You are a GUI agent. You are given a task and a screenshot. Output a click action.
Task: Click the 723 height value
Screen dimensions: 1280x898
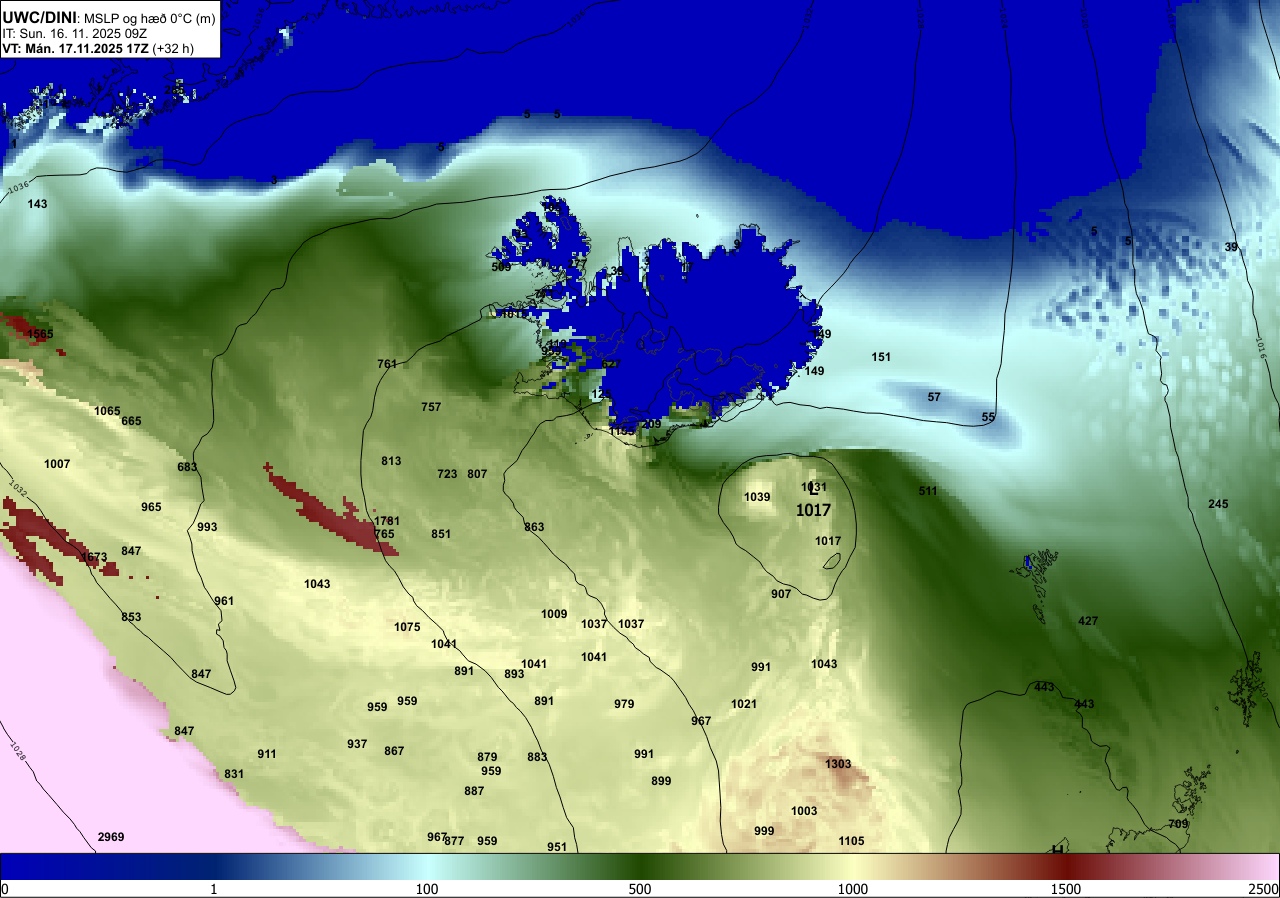pyautogui.click(x=447, y=474)
